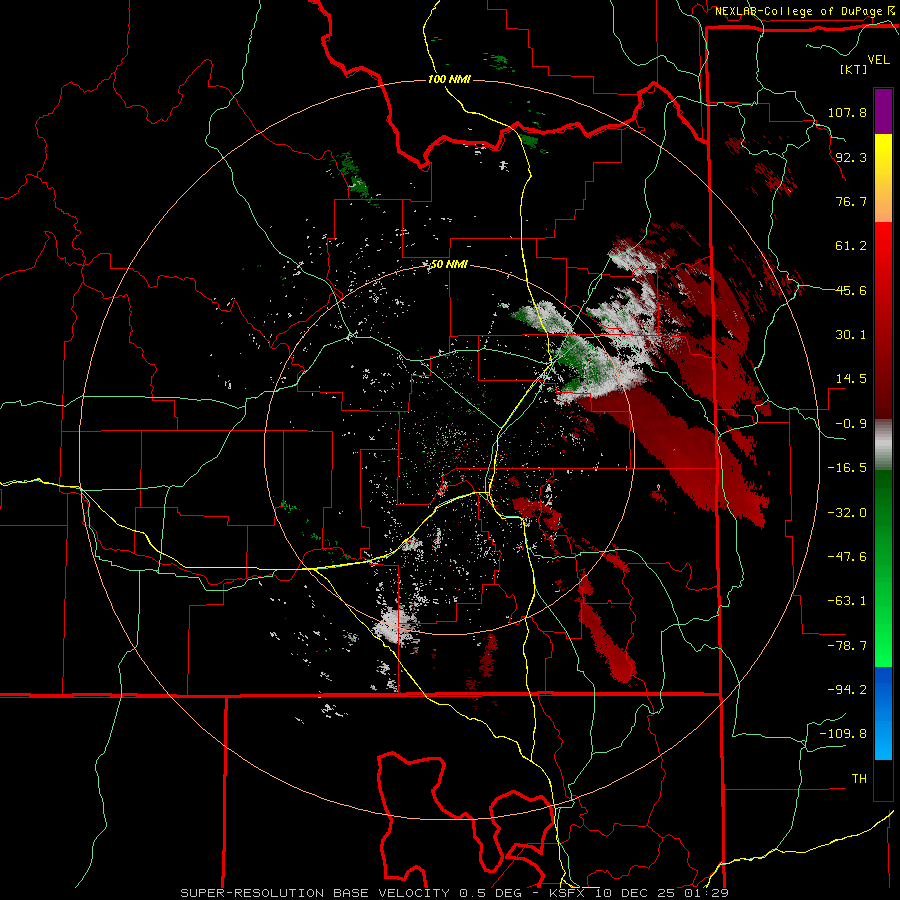Pick the -63.1 scale value
The image size is (900, 900).
847,601
